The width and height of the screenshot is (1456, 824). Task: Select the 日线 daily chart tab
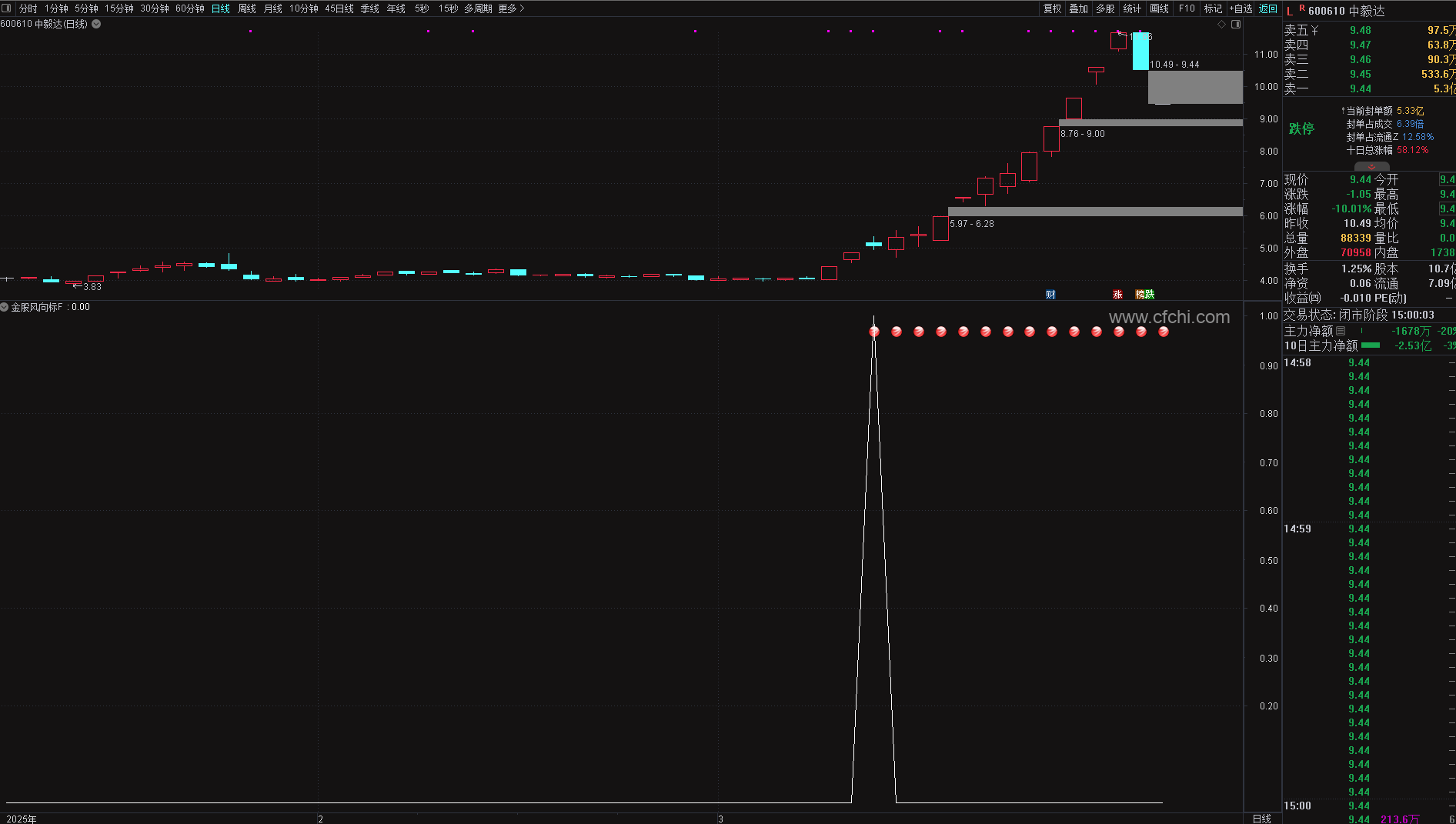tap(221, 8)
